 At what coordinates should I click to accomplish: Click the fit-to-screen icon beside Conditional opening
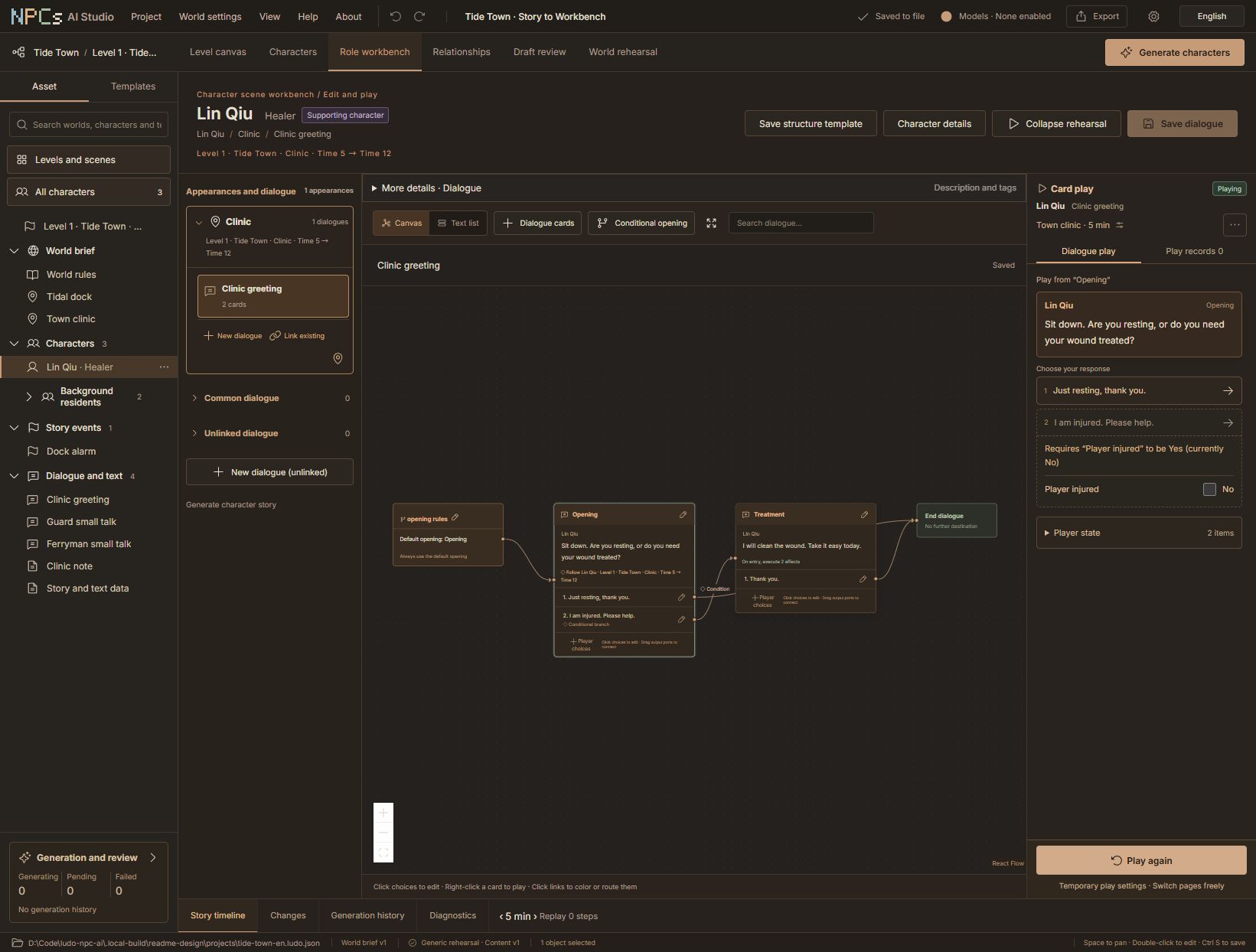click(x=711, y=223)
